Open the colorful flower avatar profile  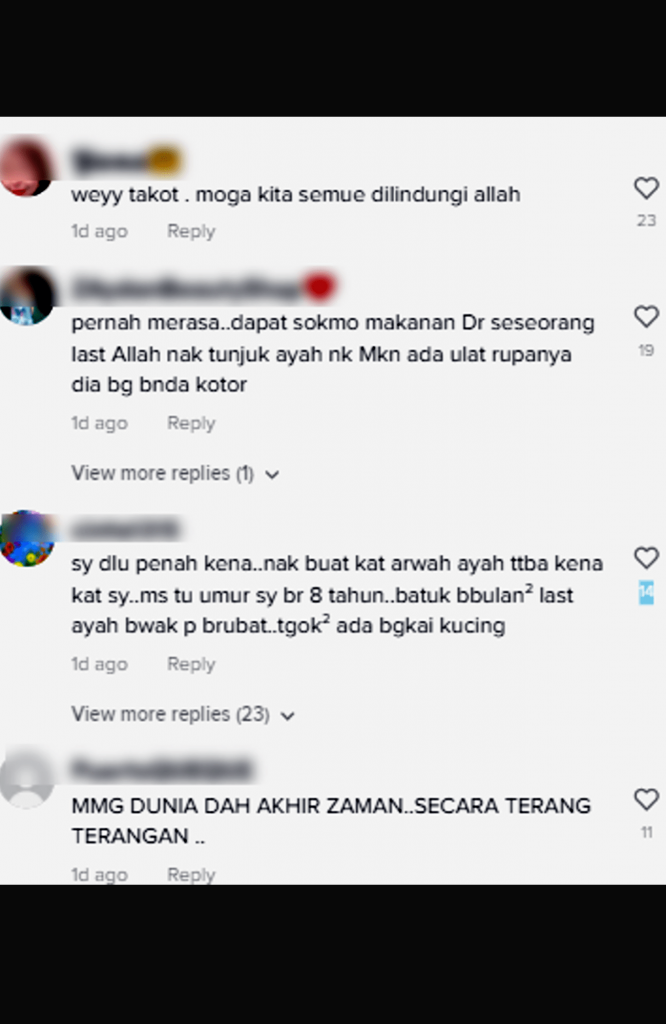coord(26,539)
